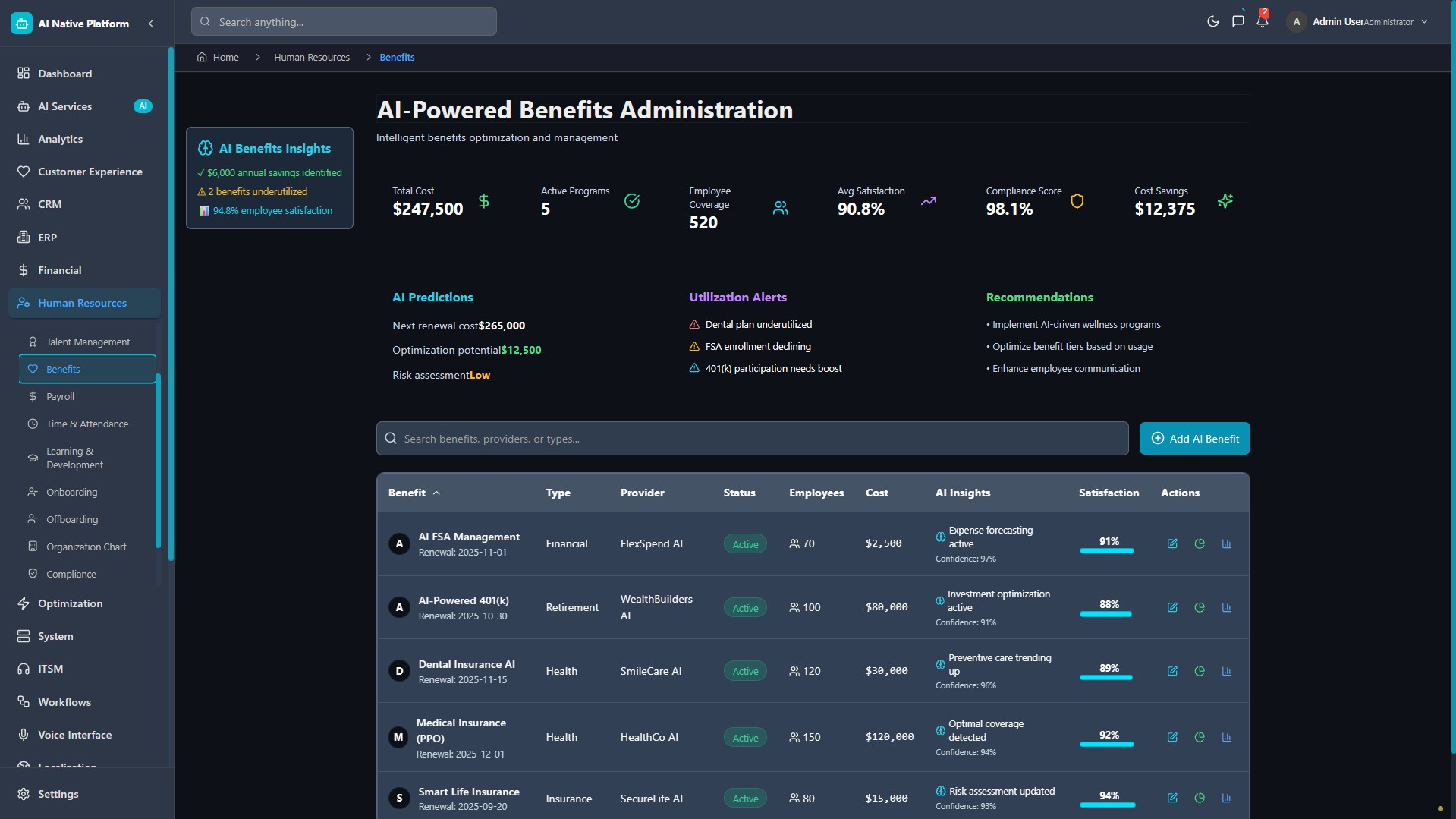Edit AI FSA Management benefit
This screenshot has height=819, width=1456.
(x=1172, y=544)
